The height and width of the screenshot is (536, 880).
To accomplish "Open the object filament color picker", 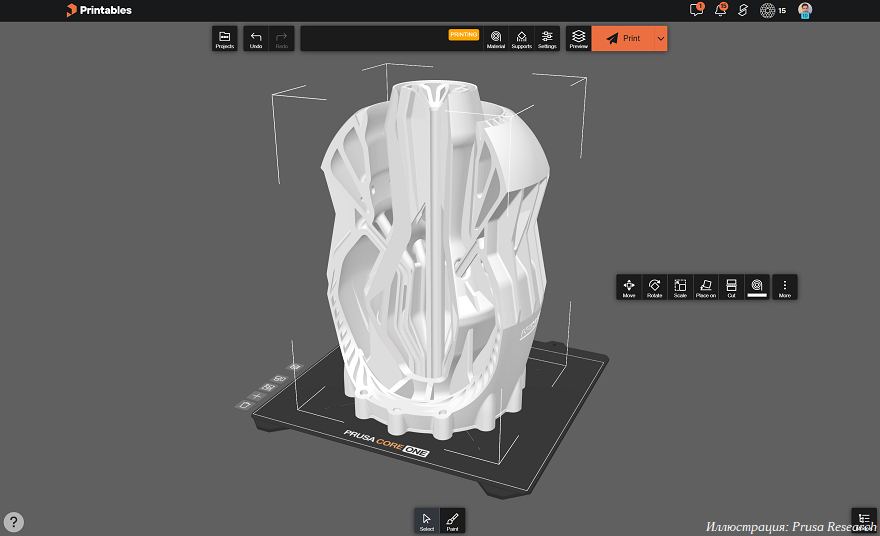I will [757, 287].
